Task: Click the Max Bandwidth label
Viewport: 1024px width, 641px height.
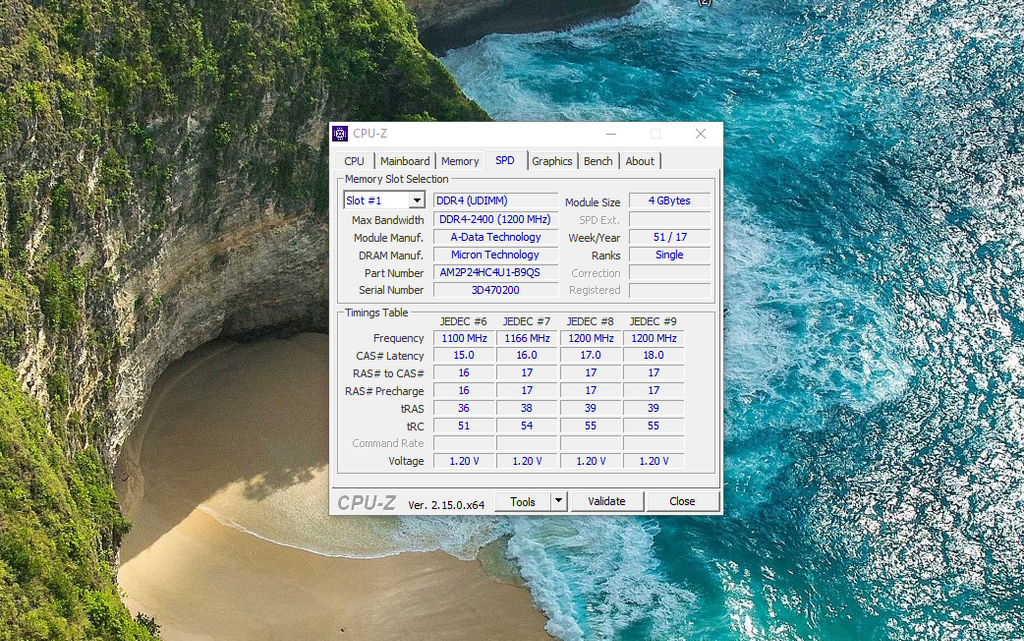Action: click(388, 220)
